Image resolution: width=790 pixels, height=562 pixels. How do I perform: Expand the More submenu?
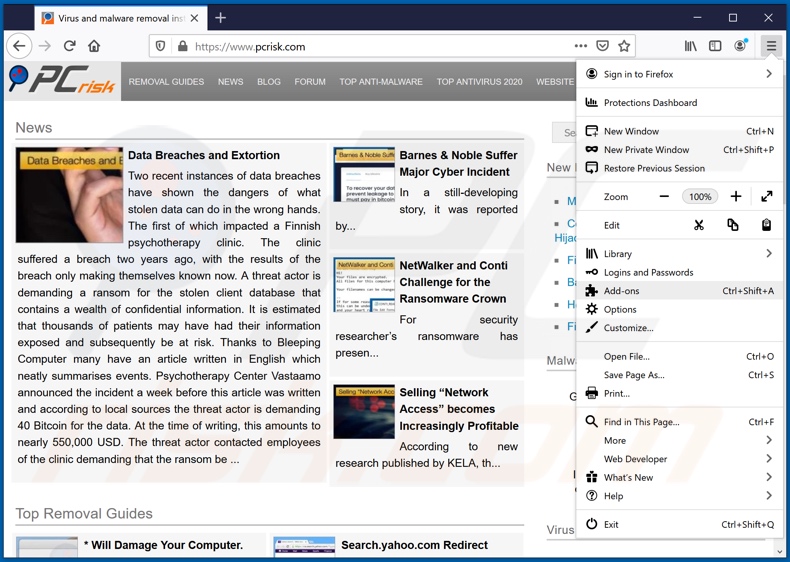tap(679, 441)
